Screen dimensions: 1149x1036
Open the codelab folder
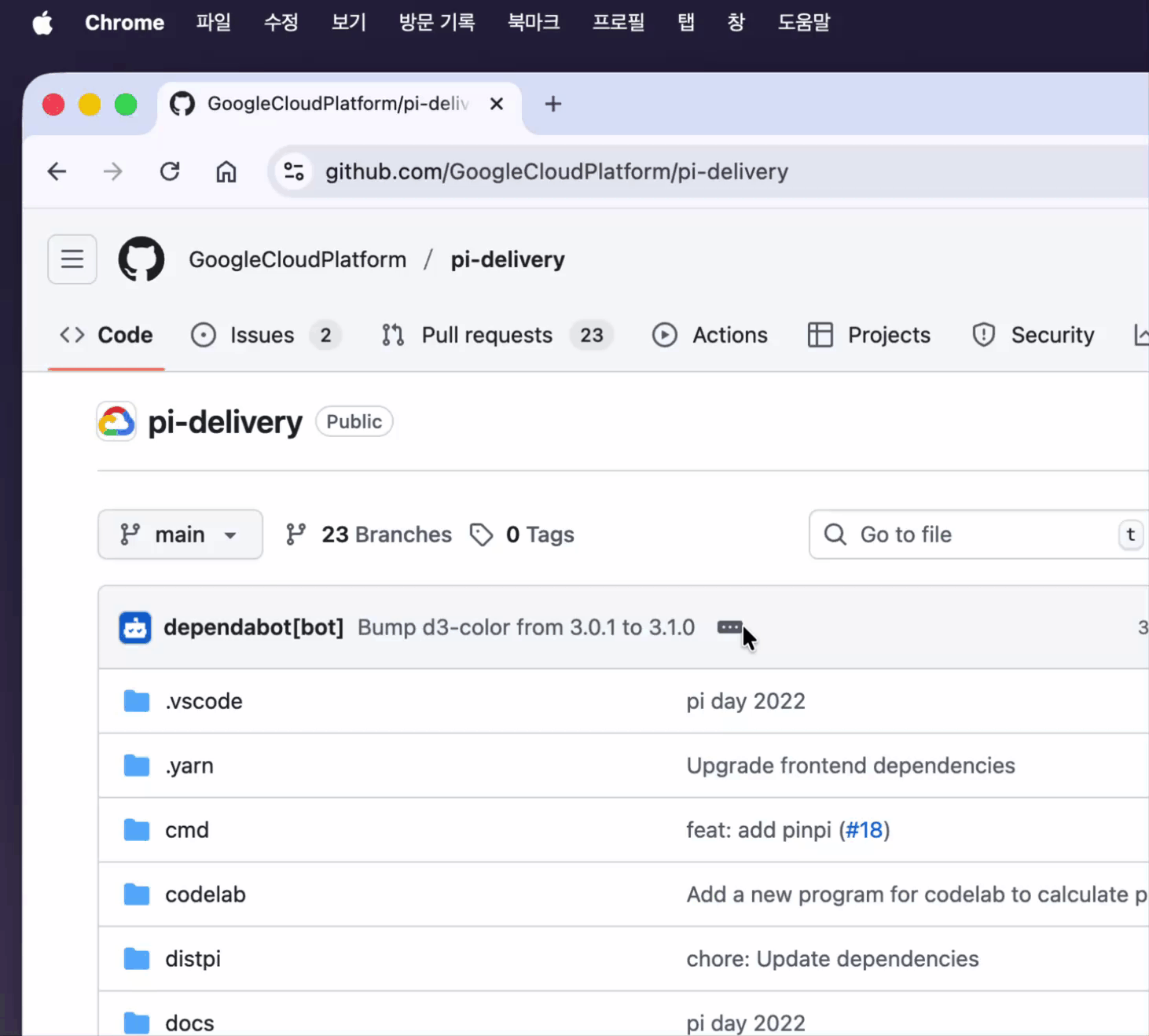pos(205,895)
